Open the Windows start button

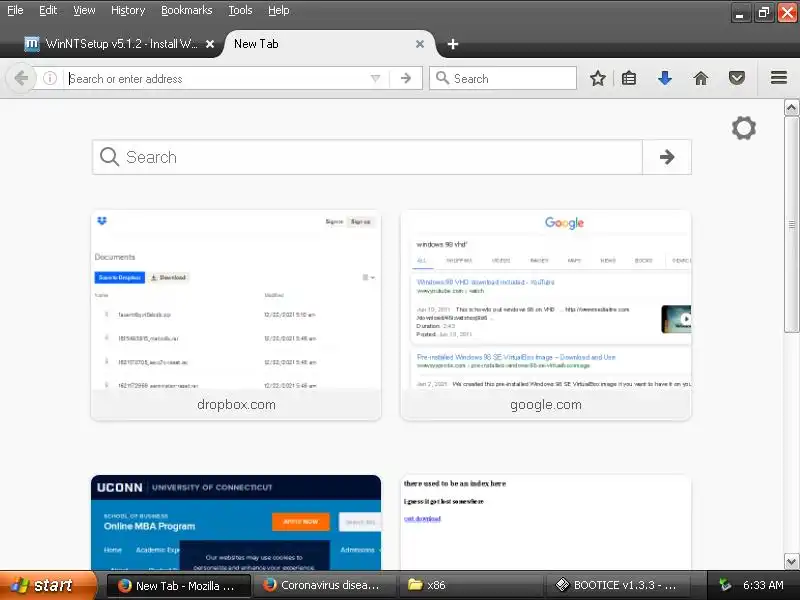[x=48, y=585]
